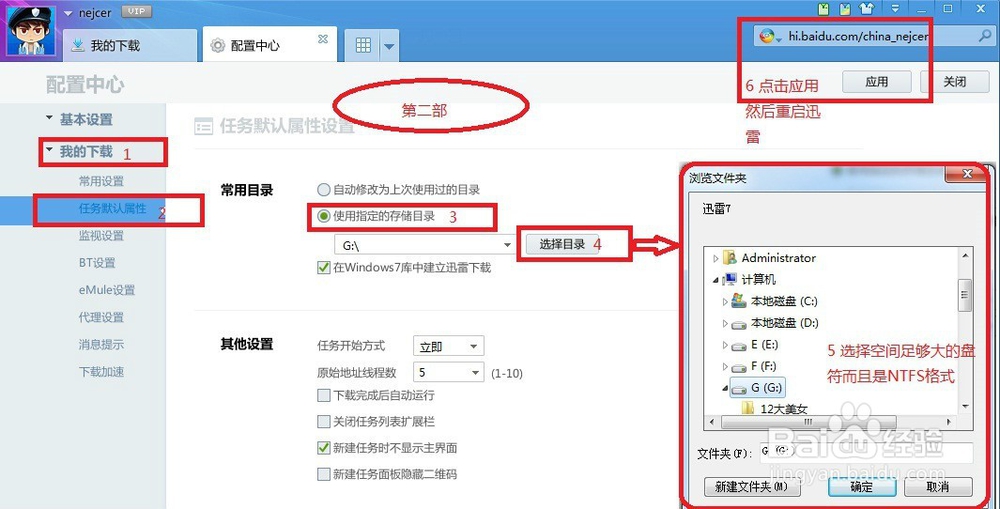The width and height of the screenshot is (1000, 509).
Task: Open eMule设置 in sidebar
Action: click(107, 290)
